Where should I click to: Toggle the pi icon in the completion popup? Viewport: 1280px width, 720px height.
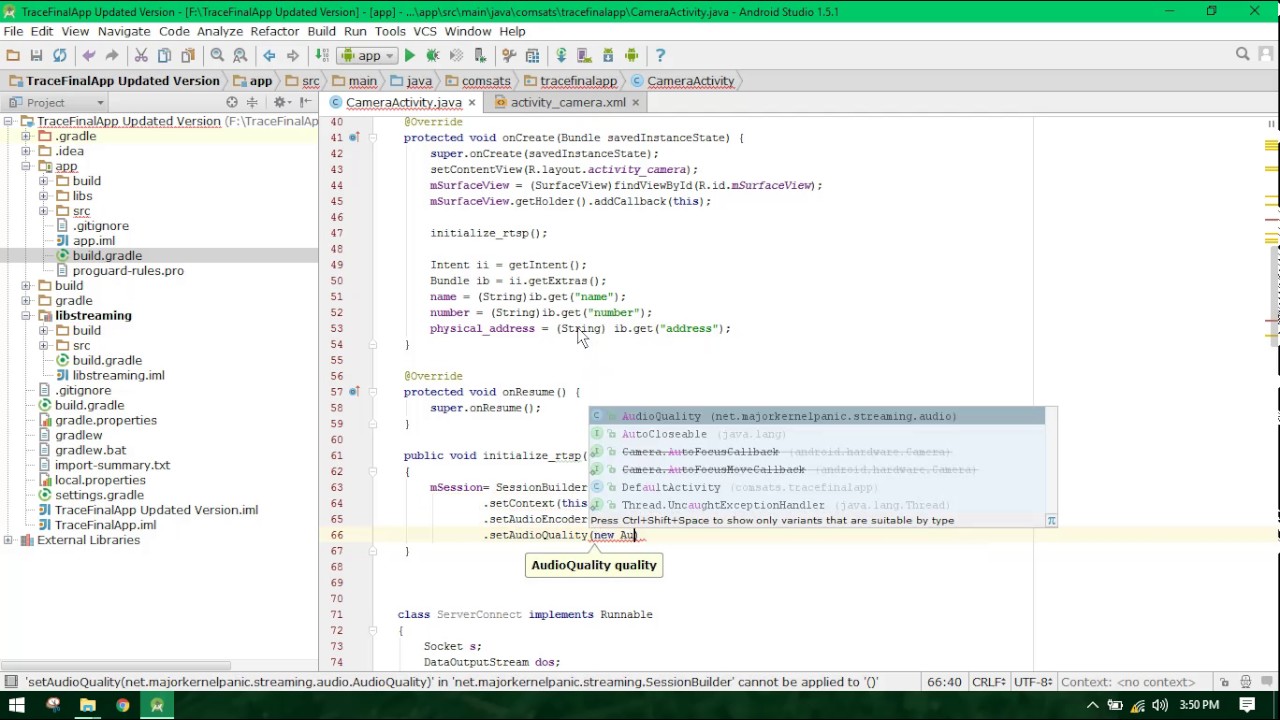(1051, 521)
